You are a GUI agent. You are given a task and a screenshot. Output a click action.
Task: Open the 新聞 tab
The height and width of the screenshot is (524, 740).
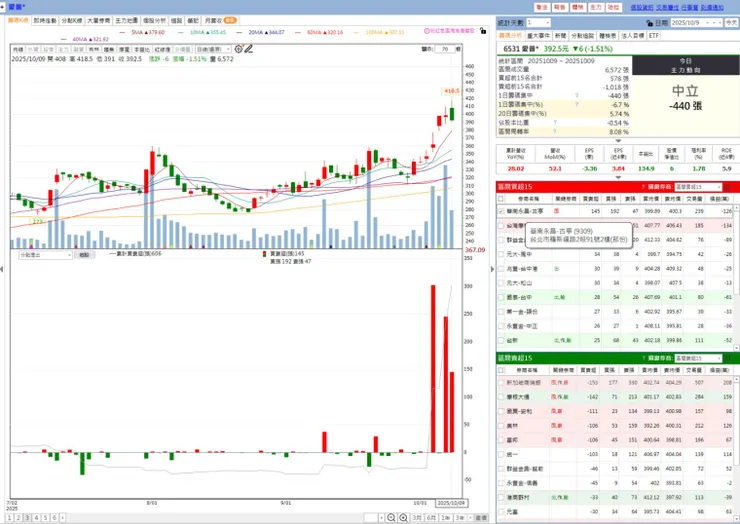click(560, 36)
